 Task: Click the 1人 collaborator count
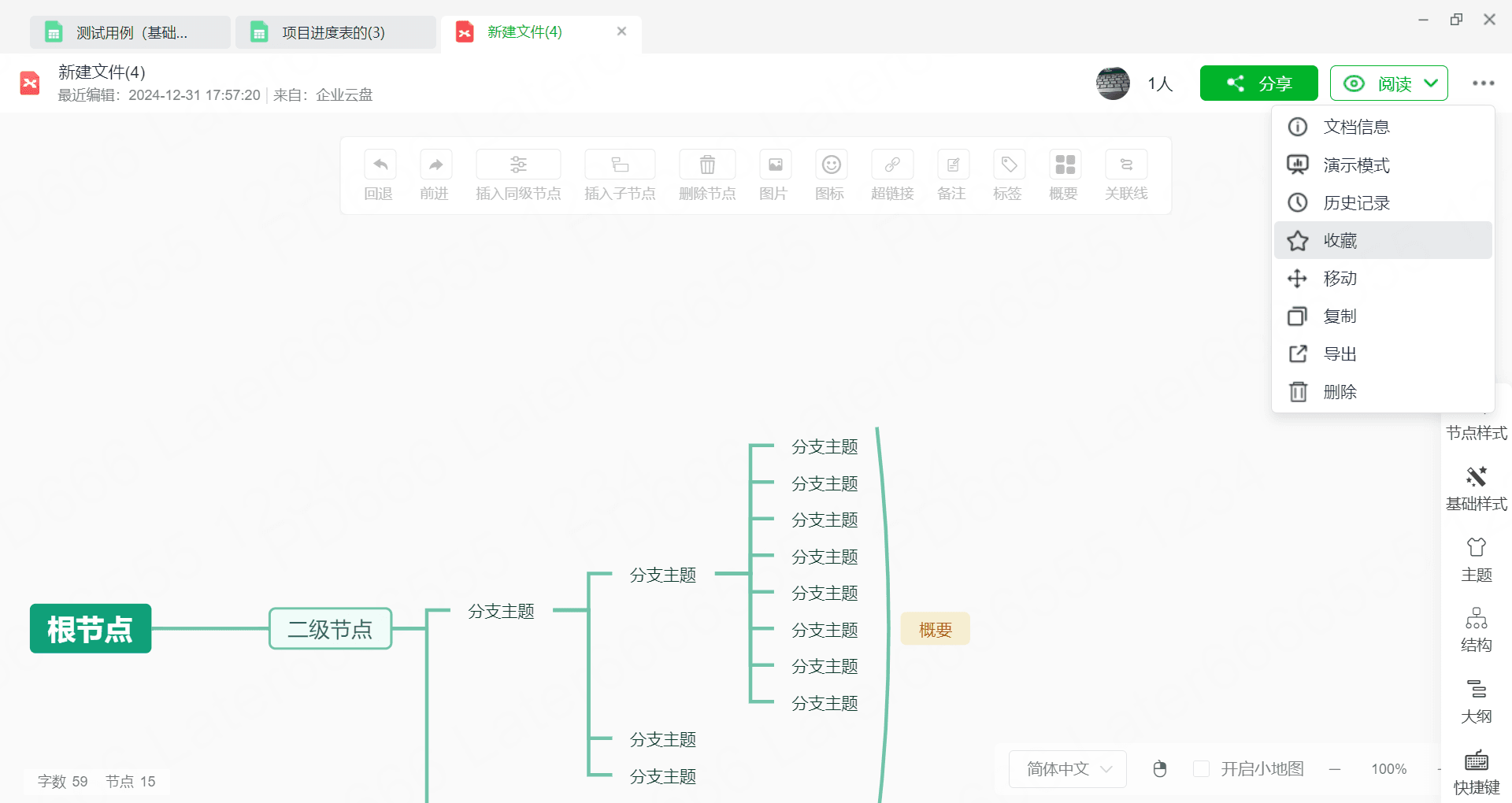coord(1160,83)
